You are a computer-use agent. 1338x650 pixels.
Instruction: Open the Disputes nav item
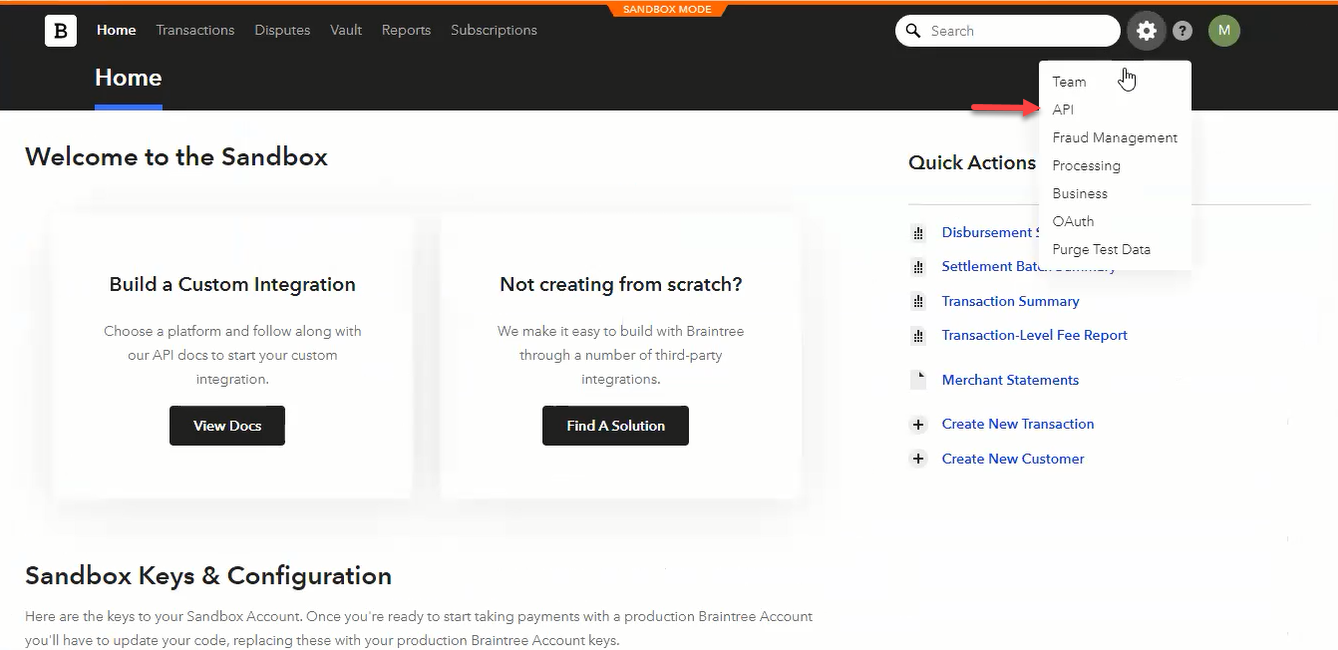coord(282,30)
